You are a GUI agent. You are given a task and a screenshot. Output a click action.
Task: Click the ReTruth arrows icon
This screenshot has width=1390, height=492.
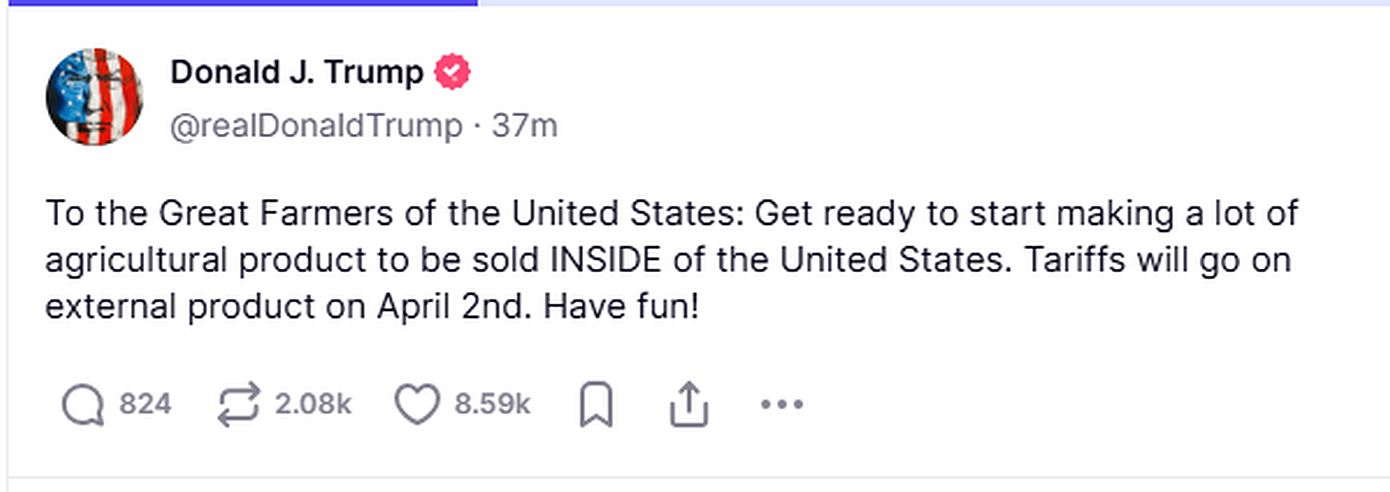(x=237, y=405)
